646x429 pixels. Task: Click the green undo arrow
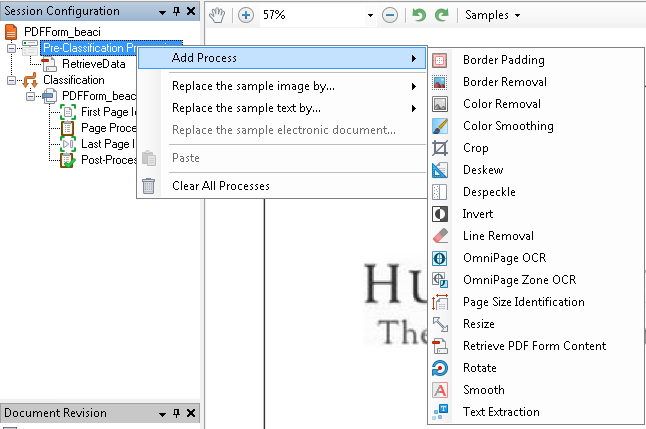[419, 16]
